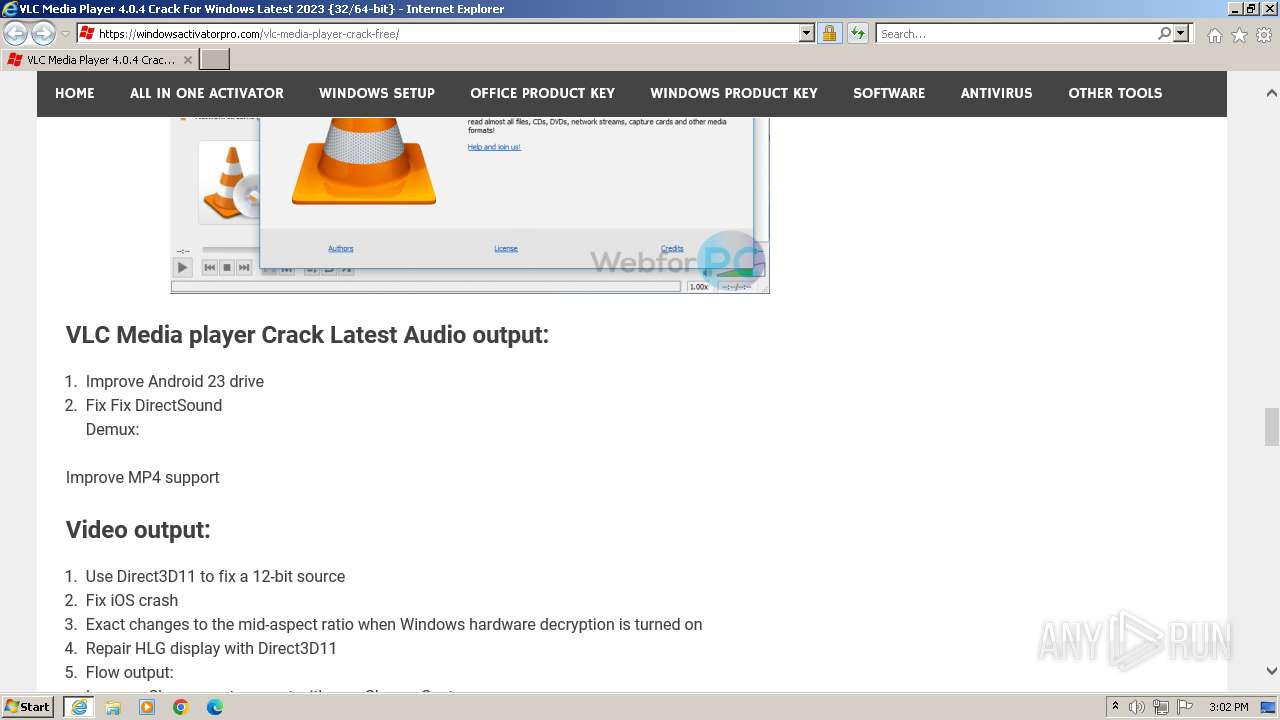Open a new blank tab

point(215,60)
